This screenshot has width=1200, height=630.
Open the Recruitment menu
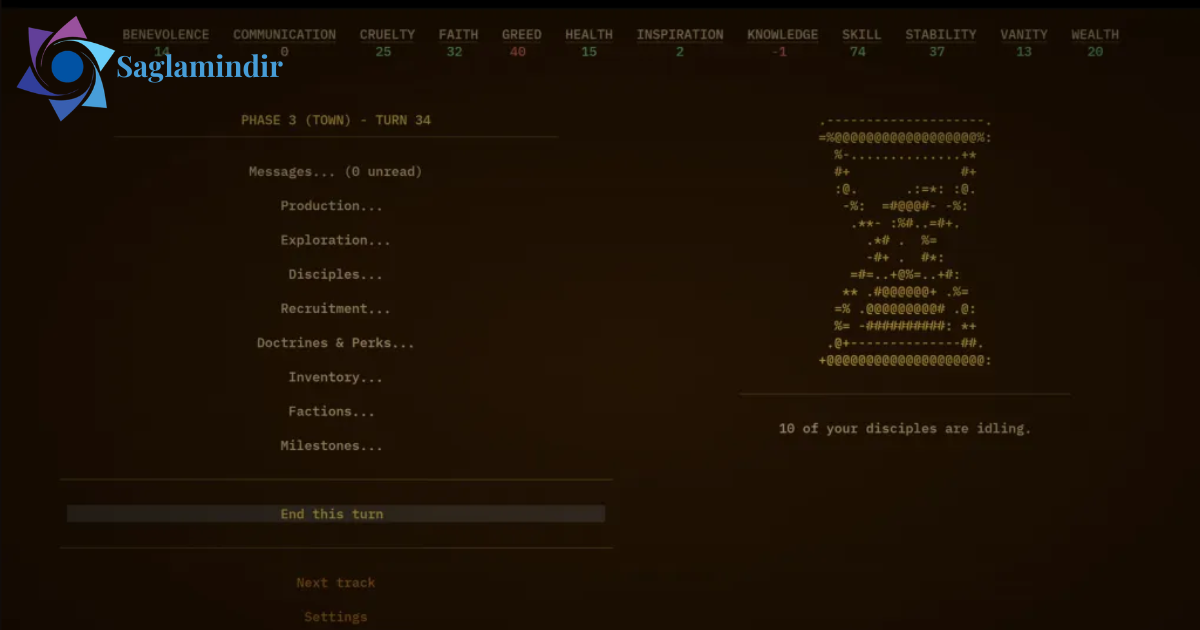(x=335, y=309)
